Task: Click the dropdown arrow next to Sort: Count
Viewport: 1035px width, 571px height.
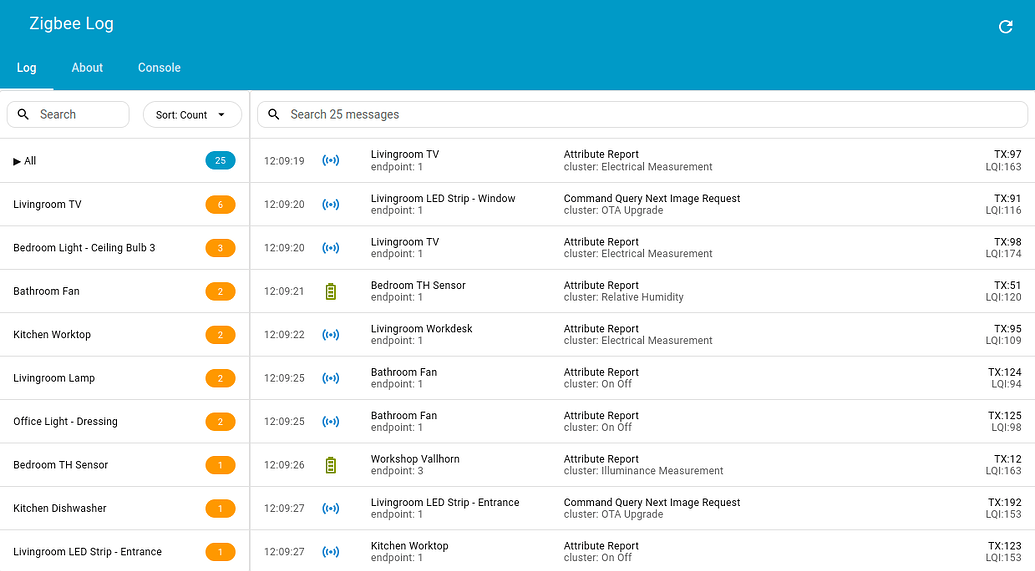Action: point(221,115)
